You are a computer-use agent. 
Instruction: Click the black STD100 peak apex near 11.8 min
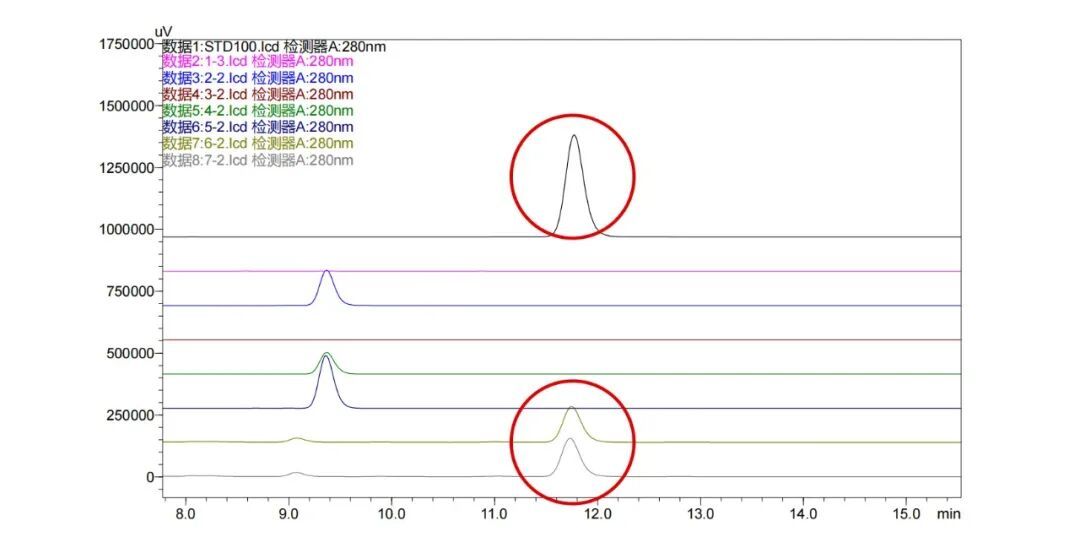(x=574, y=136)
